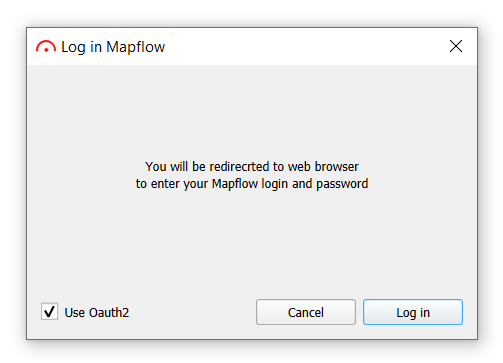Close the Log in Mapflow dialog
This screenshot has height=363, width=503.
(456, 46)
